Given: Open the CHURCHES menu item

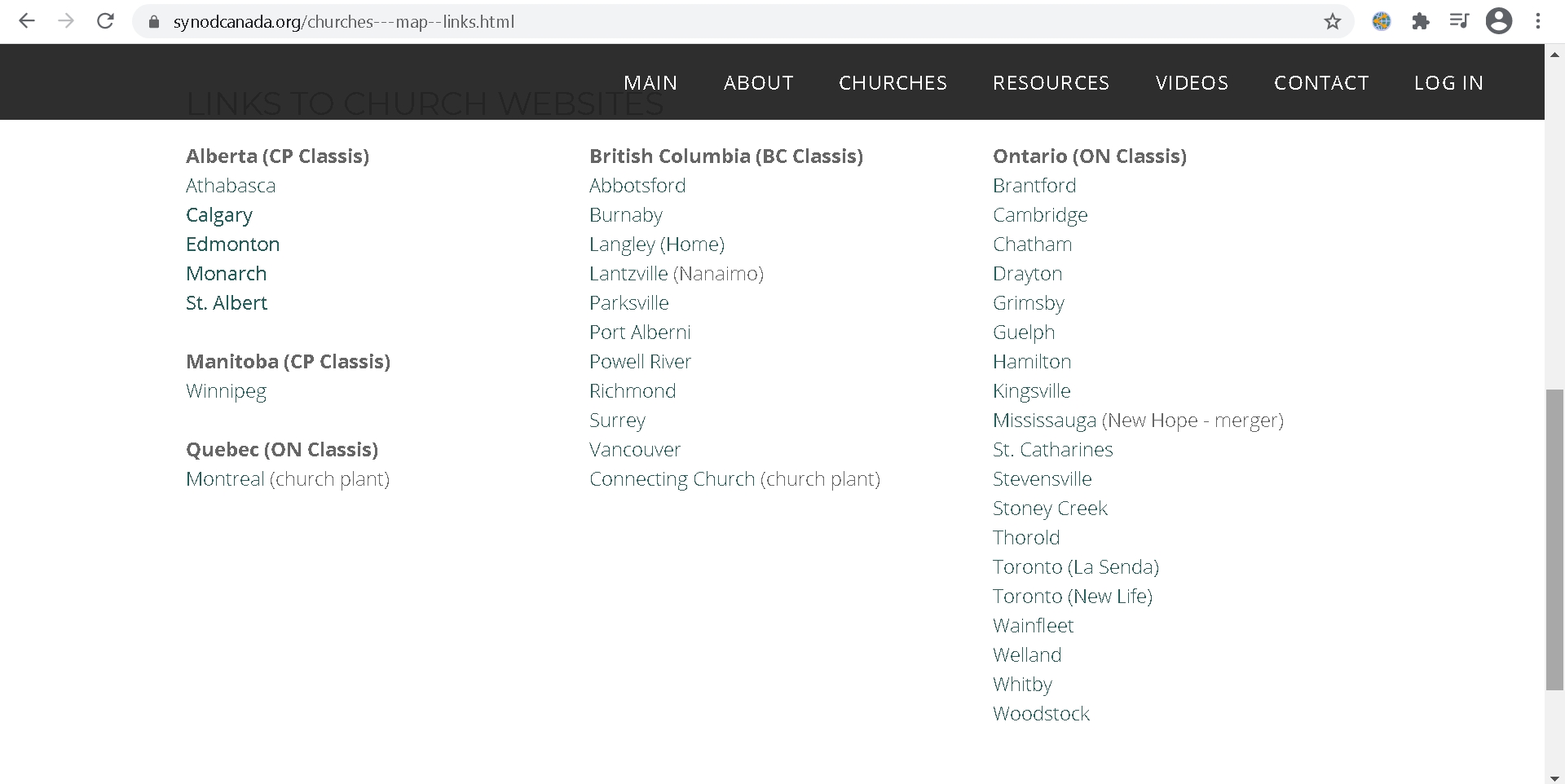Looking at the screenshot, I should pyautogui.click(x=893, y=82).
